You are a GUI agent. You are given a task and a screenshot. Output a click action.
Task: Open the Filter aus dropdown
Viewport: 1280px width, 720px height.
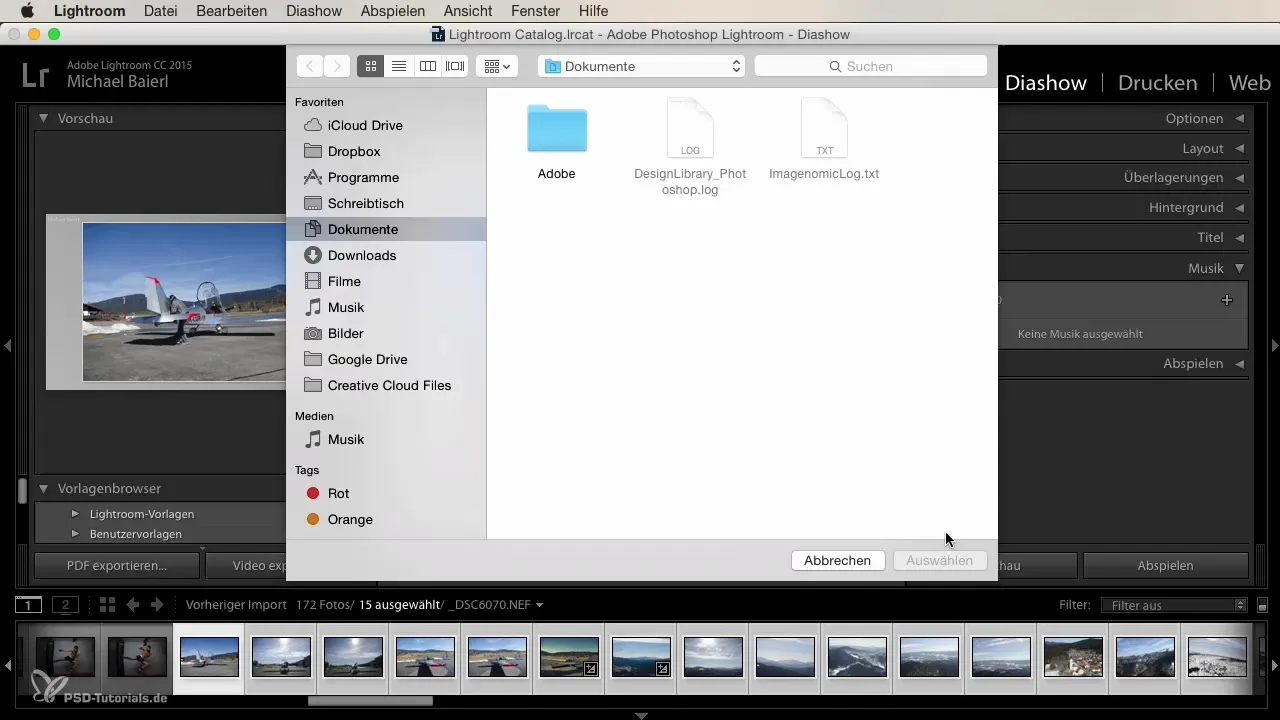pyautogui.click(x=1173, y=605)
